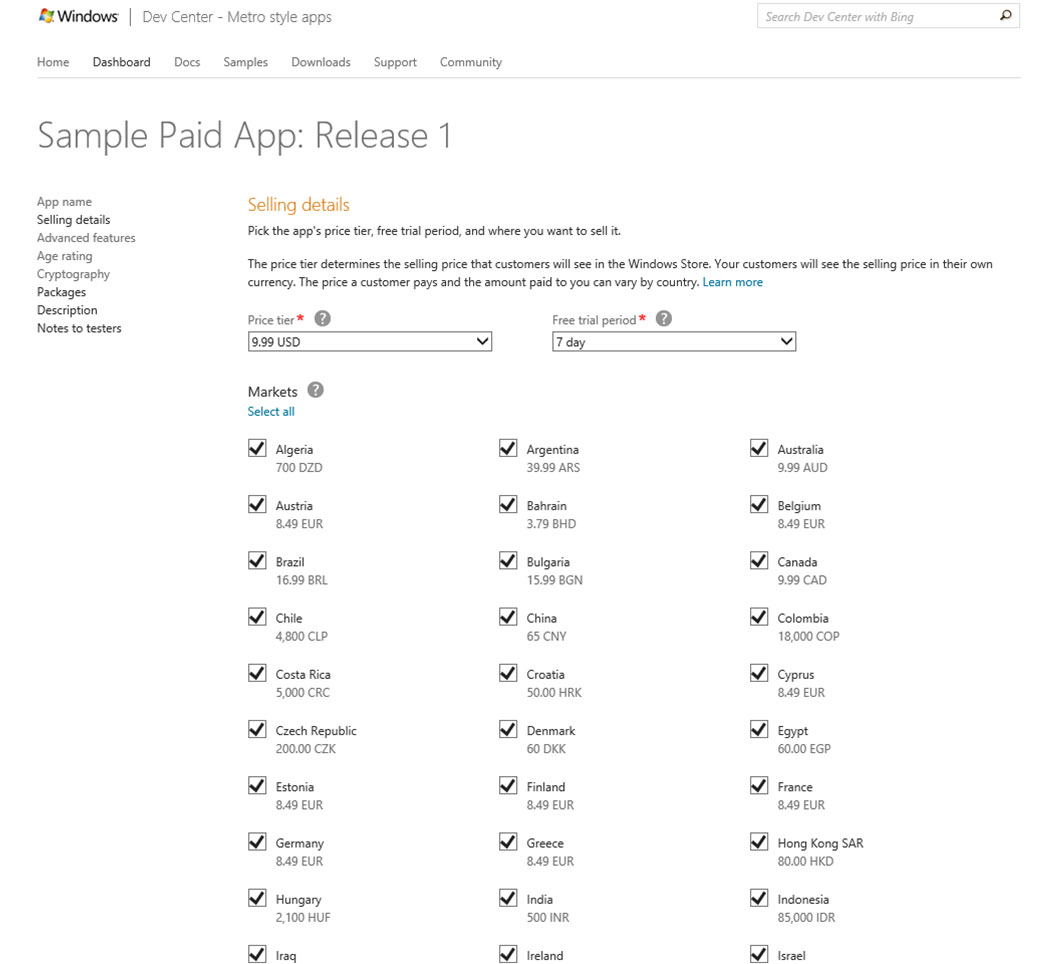Open Docs nav item
This screenshot has width=1047, height=964.
point(187,62)
